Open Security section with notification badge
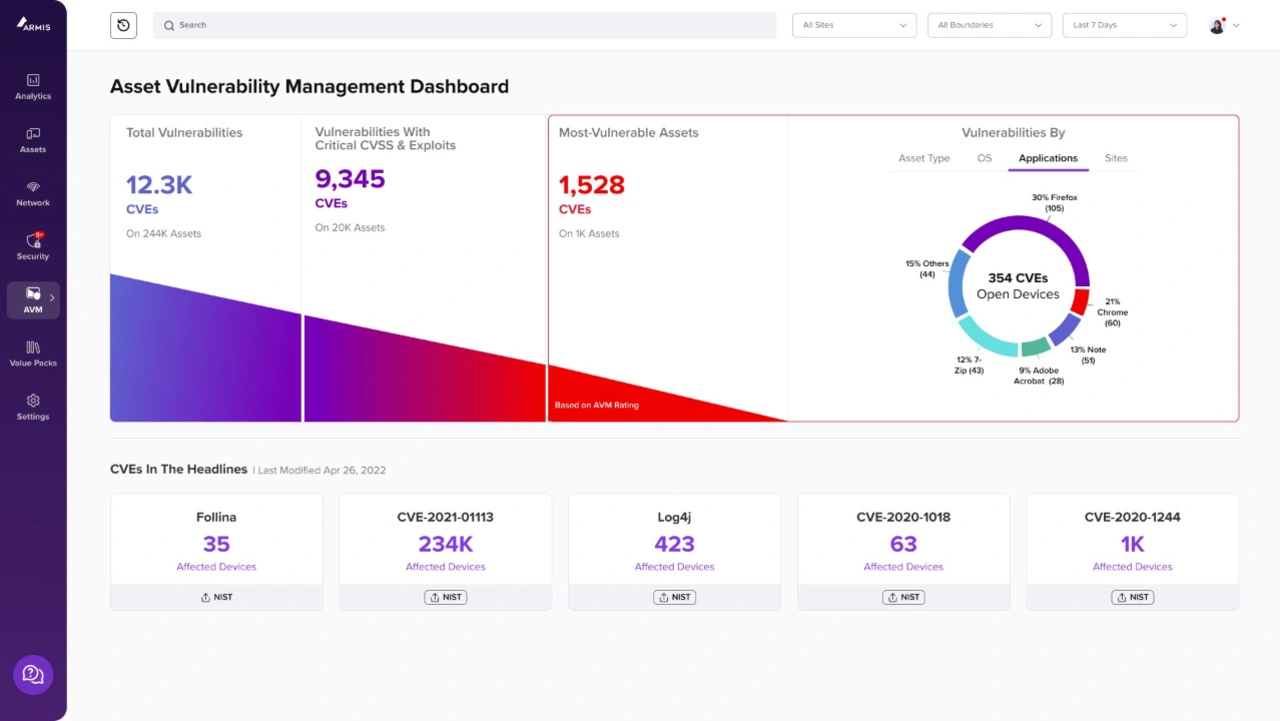This screenshot has height=721, width=1280. [x=33, y=246]
